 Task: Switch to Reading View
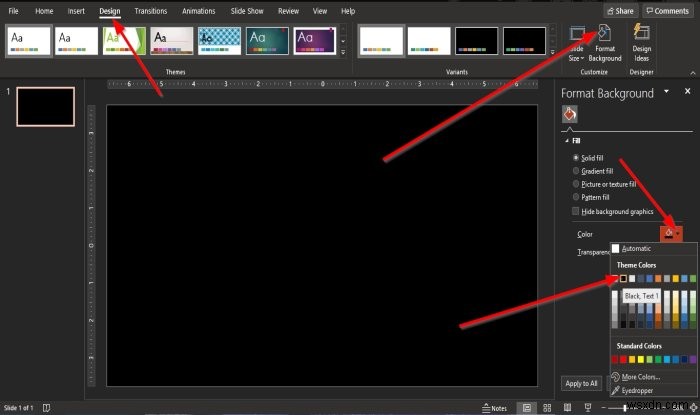(567, 408)
